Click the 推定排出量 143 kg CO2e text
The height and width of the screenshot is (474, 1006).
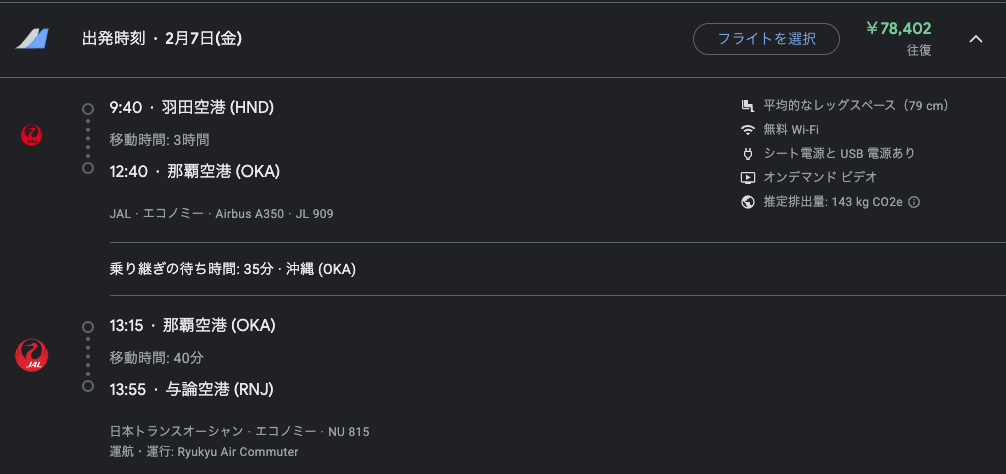[x=833, y=202]
